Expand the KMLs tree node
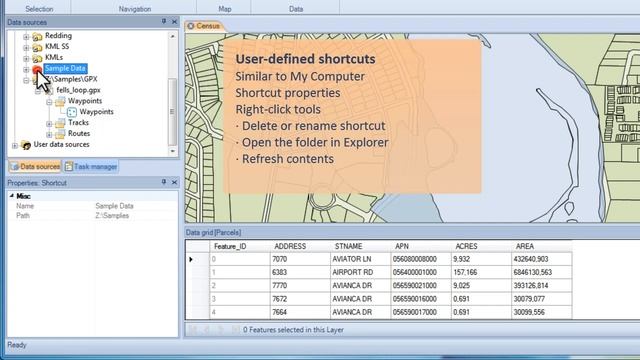Viewport: 640px width, 360px height. tap(26, 58)
